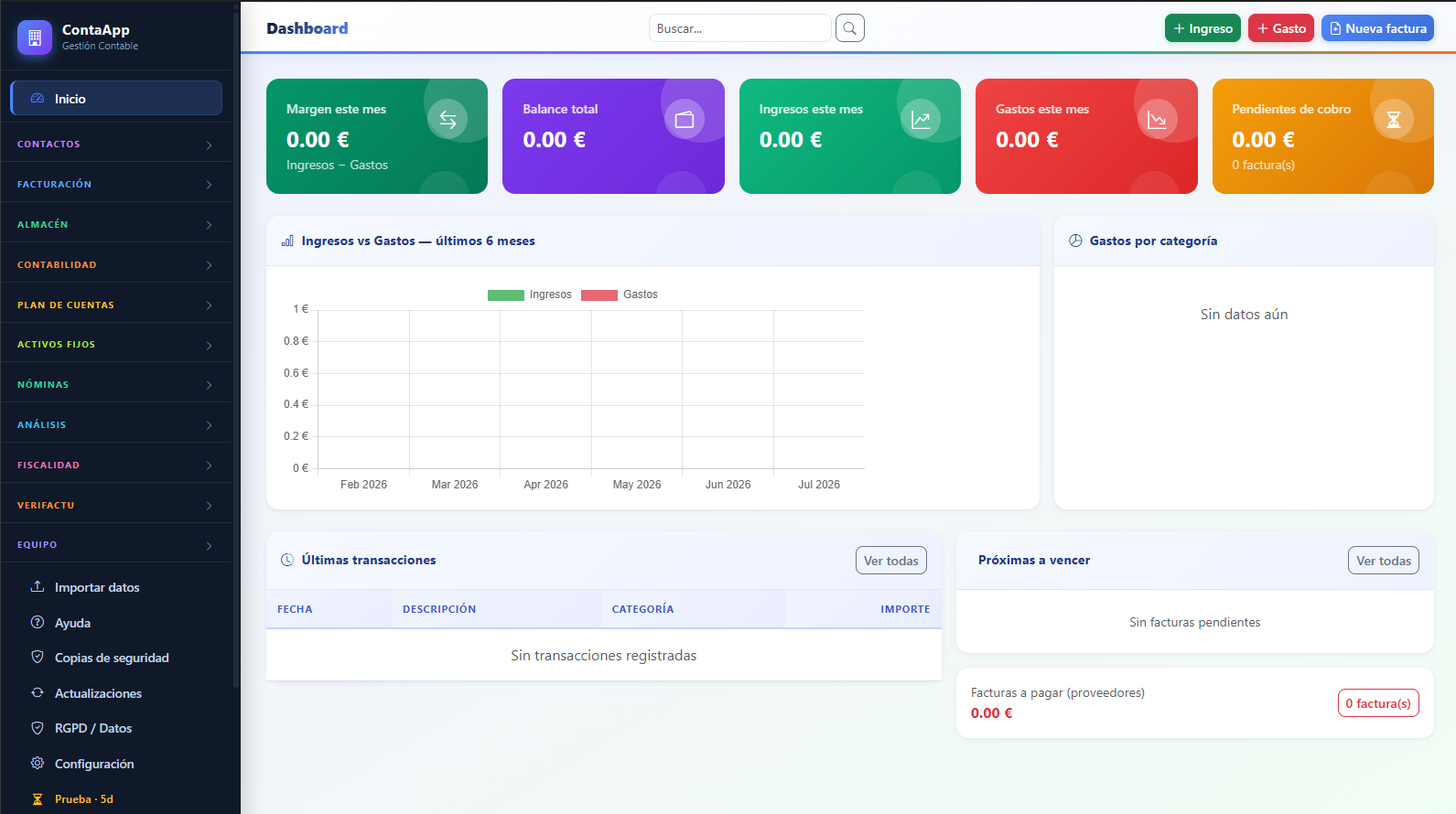Toggle the Gastos legend swatch in chart
This screenshot has height=814, width=1456.
[x=599, y=295]
